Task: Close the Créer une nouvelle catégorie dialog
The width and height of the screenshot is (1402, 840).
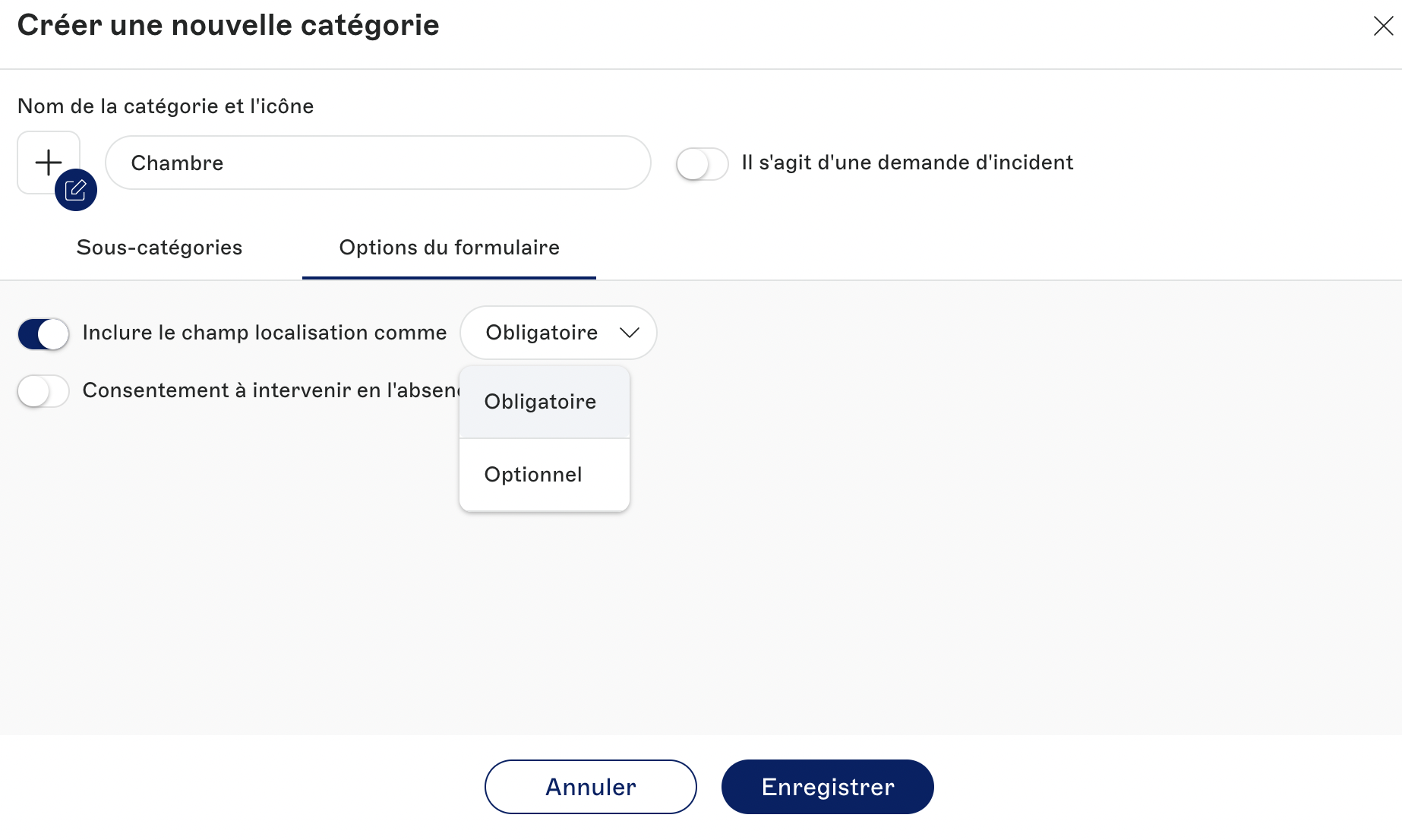Action: pyautogui.click(x=1383, y=26)
